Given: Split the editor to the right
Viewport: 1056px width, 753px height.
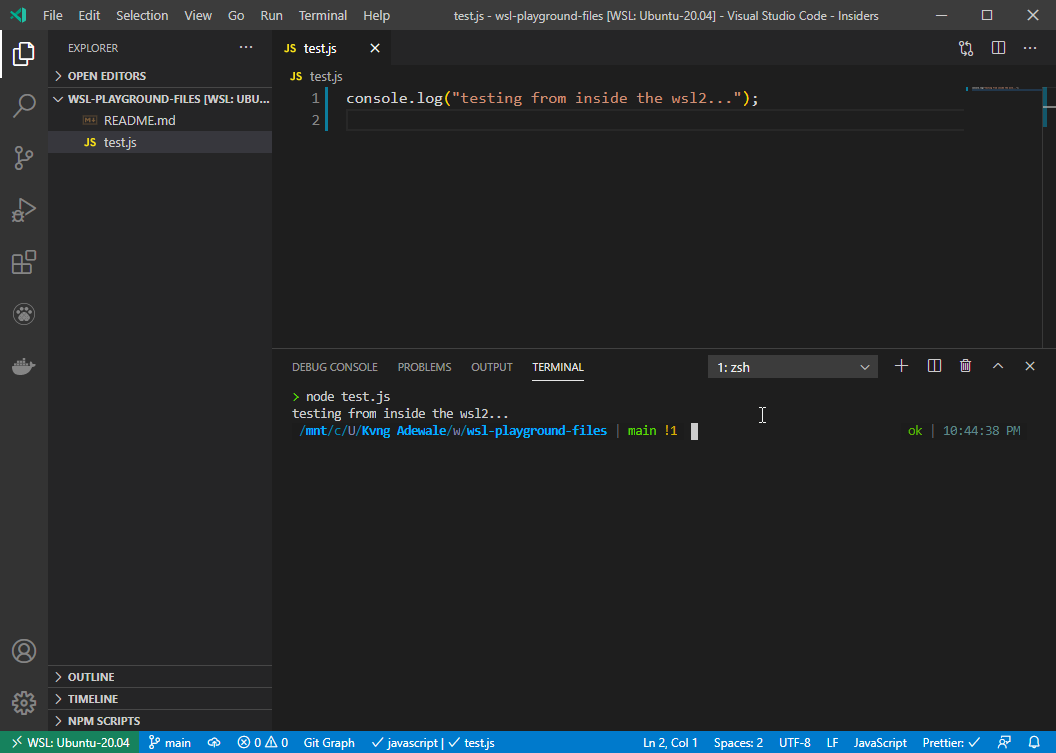Looking at the screenshot, I should pos(998,48).
